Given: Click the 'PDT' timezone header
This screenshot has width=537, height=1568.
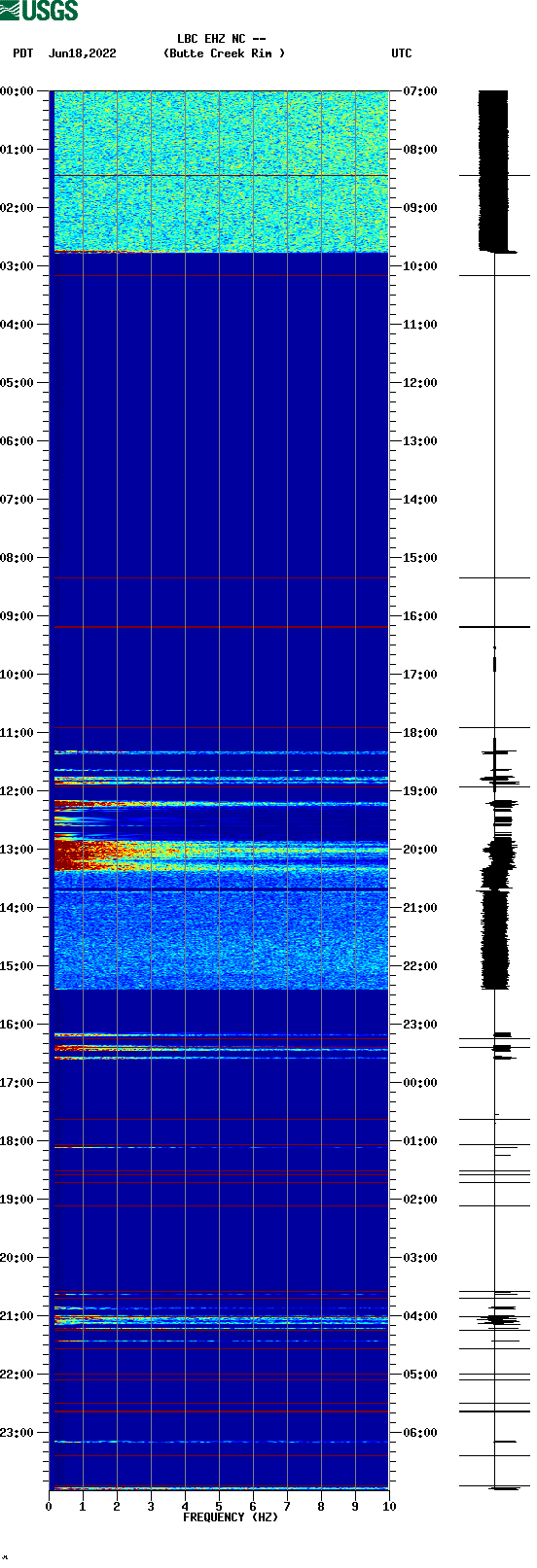Looking at the screenshot, I should click(x=23, y=53).
